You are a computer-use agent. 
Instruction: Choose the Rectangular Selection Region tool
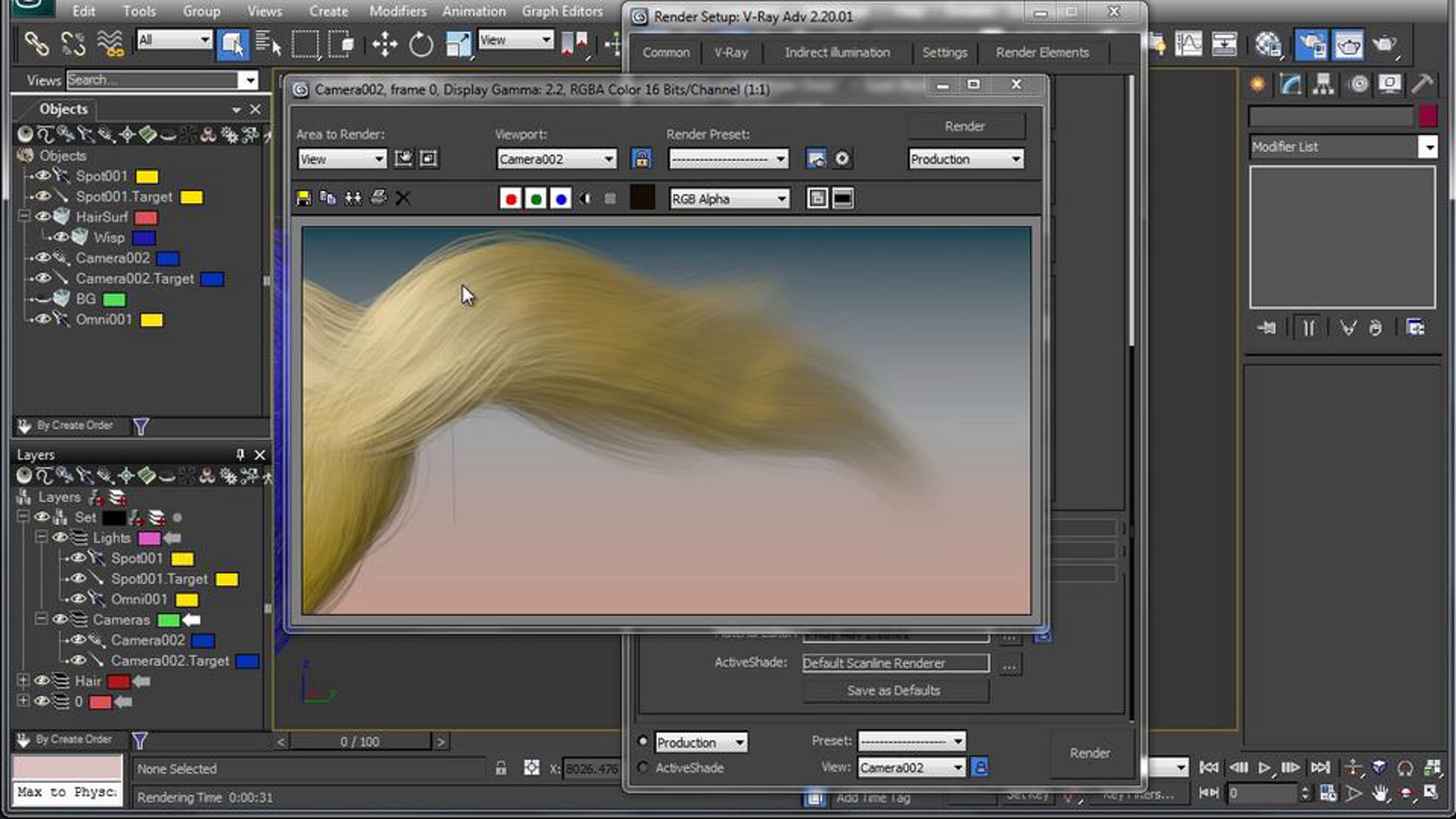tap(305, 44)
